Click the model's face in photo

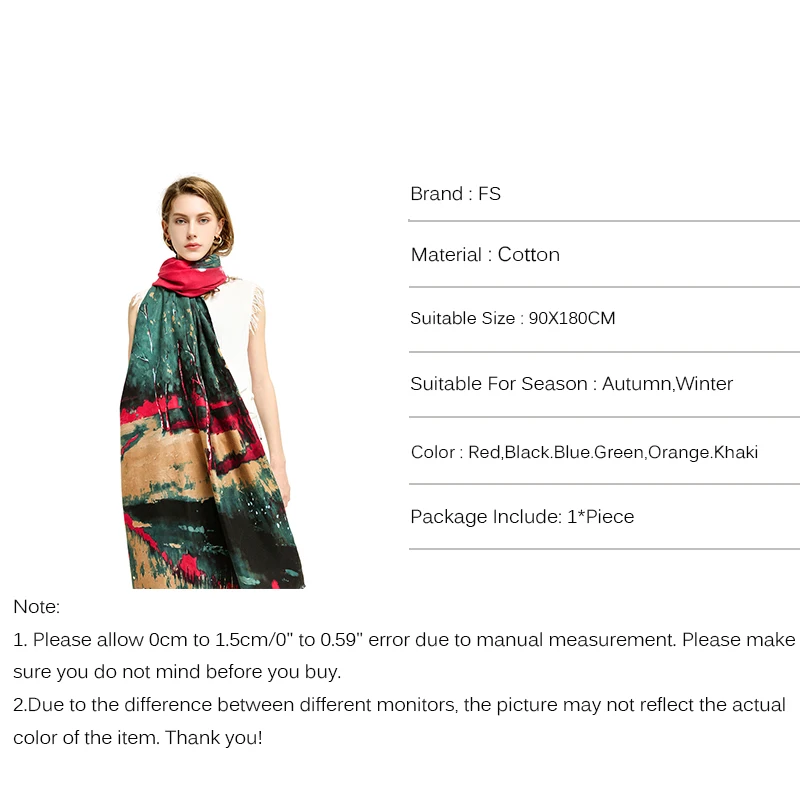191,227
